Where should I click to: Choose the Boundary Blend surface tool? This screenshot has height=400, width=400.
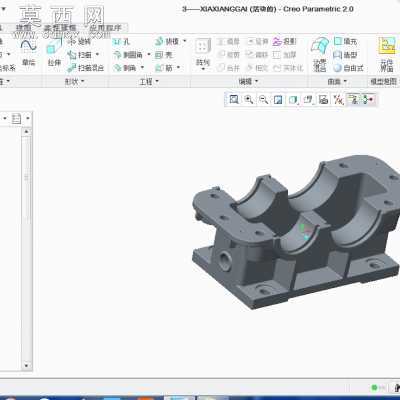(x=320, y=54)
